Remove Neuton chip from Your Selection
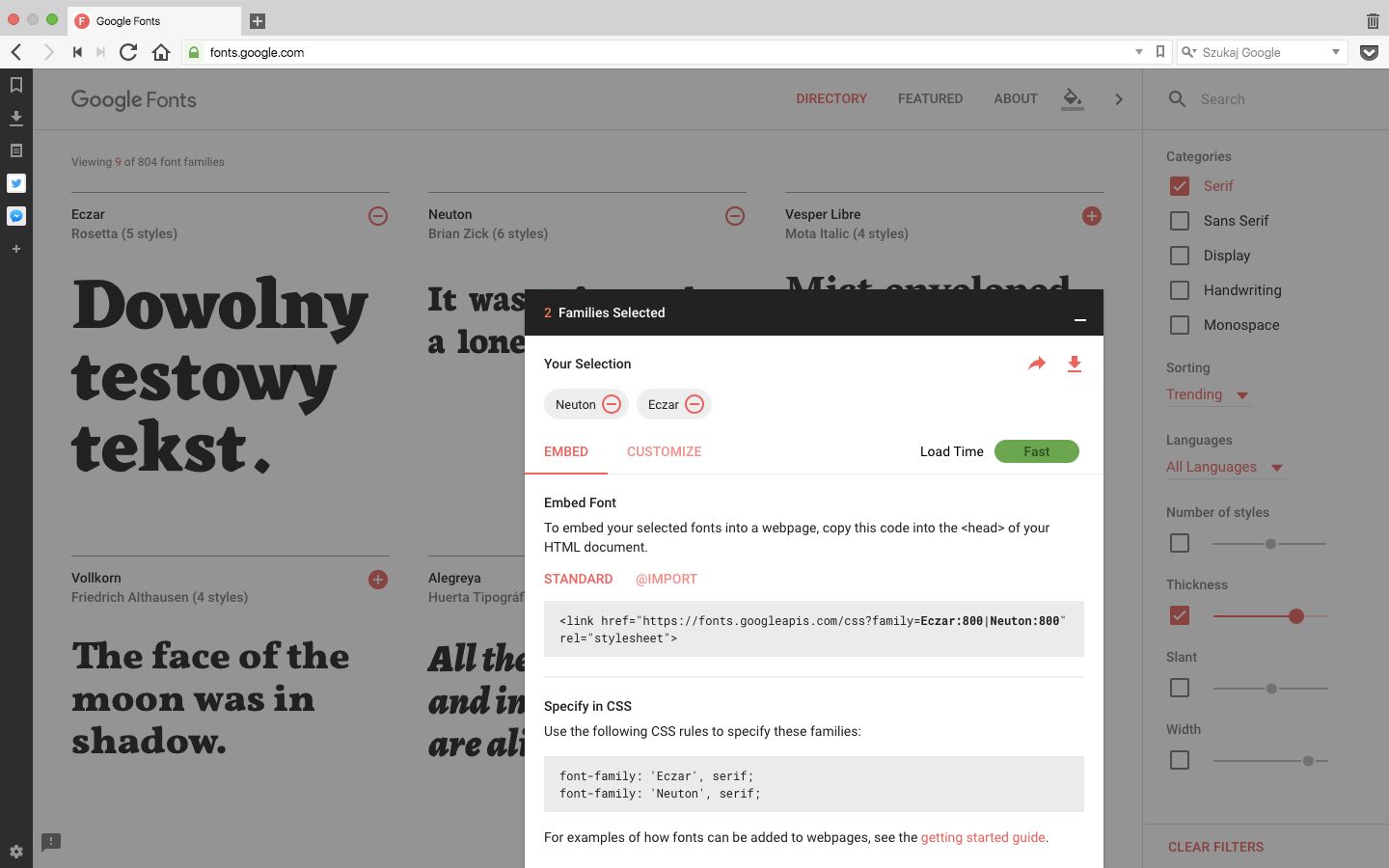This screenshot has height=868, width=1389. [612, 404]
